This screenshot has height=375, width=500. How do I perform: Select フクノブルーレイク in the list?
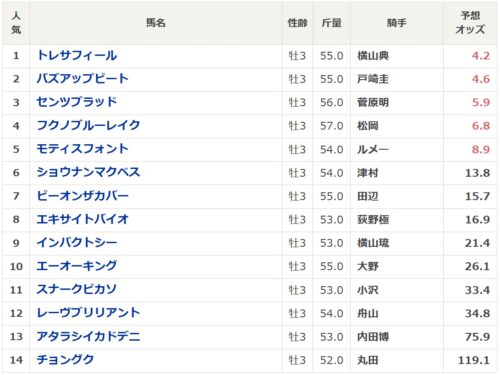click(x=88, y=125)
